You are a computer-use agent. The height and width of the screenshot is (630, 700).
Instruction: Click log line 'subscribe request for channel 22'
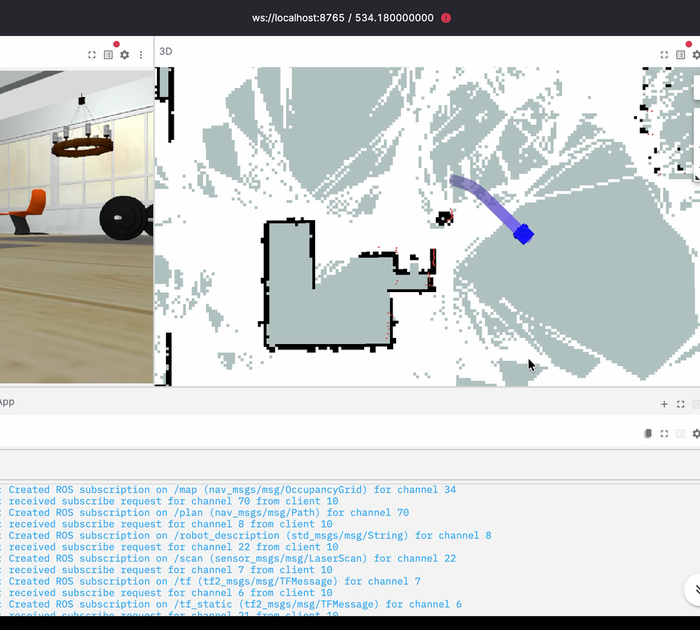[x=169, y=547]
